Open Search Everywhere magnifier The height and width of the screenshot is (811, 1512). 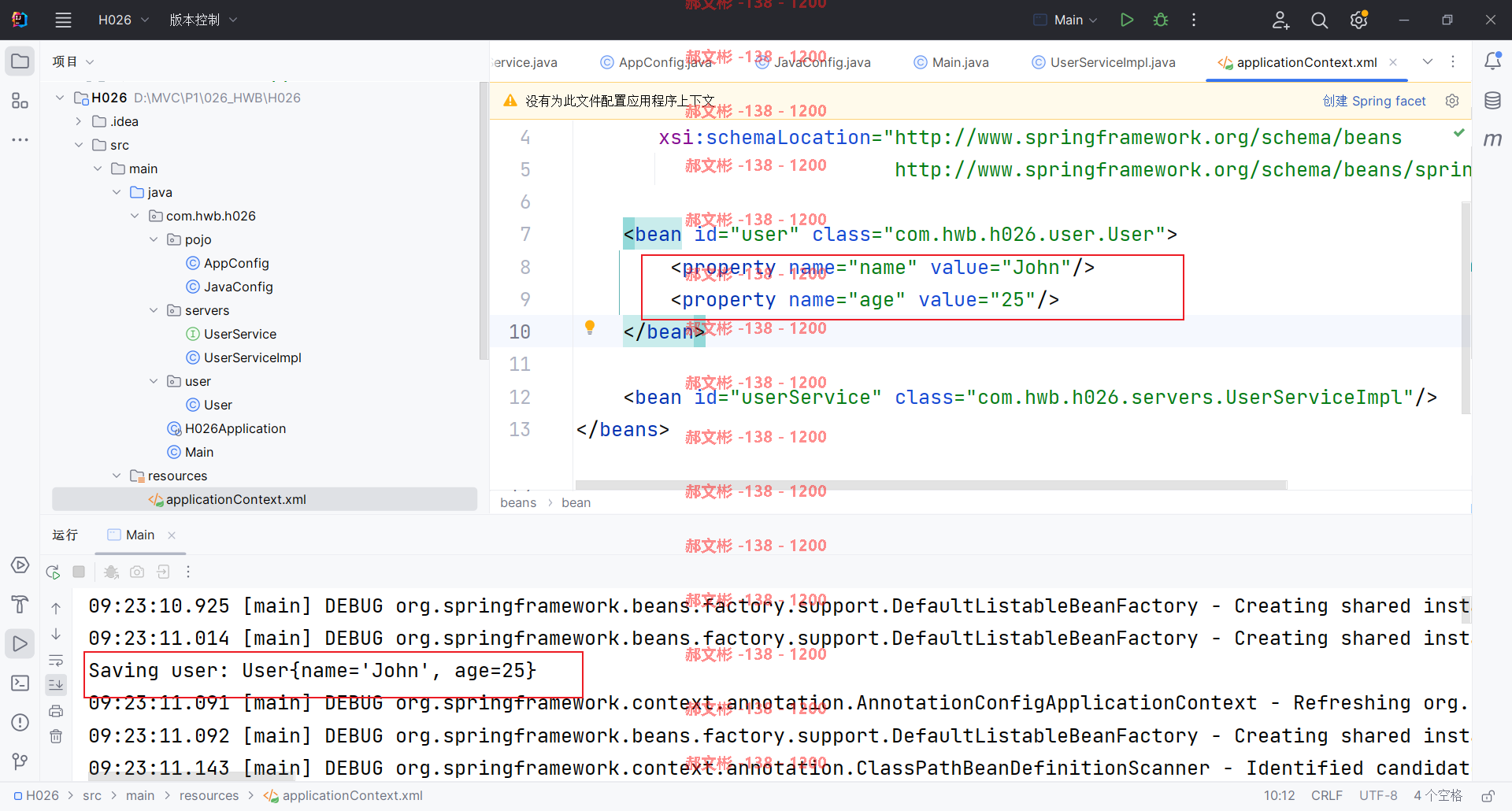1320,20
